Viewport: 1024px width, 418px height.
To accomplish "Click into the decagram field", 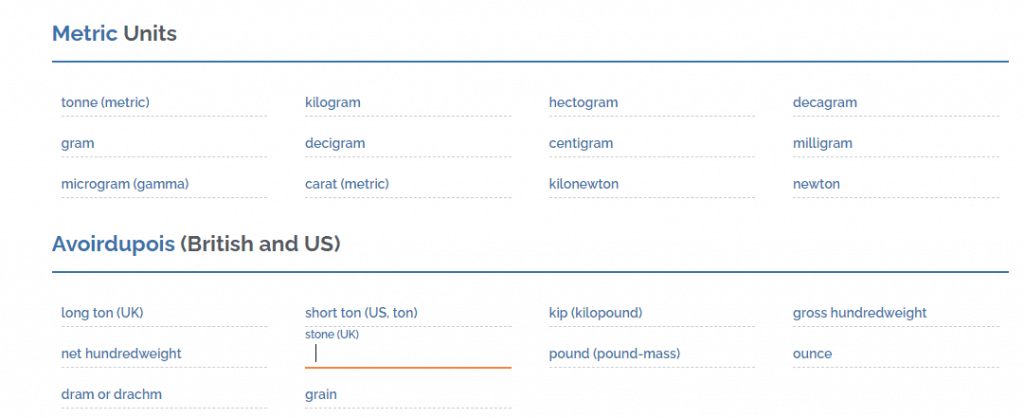I will click(x=895, y=103).
